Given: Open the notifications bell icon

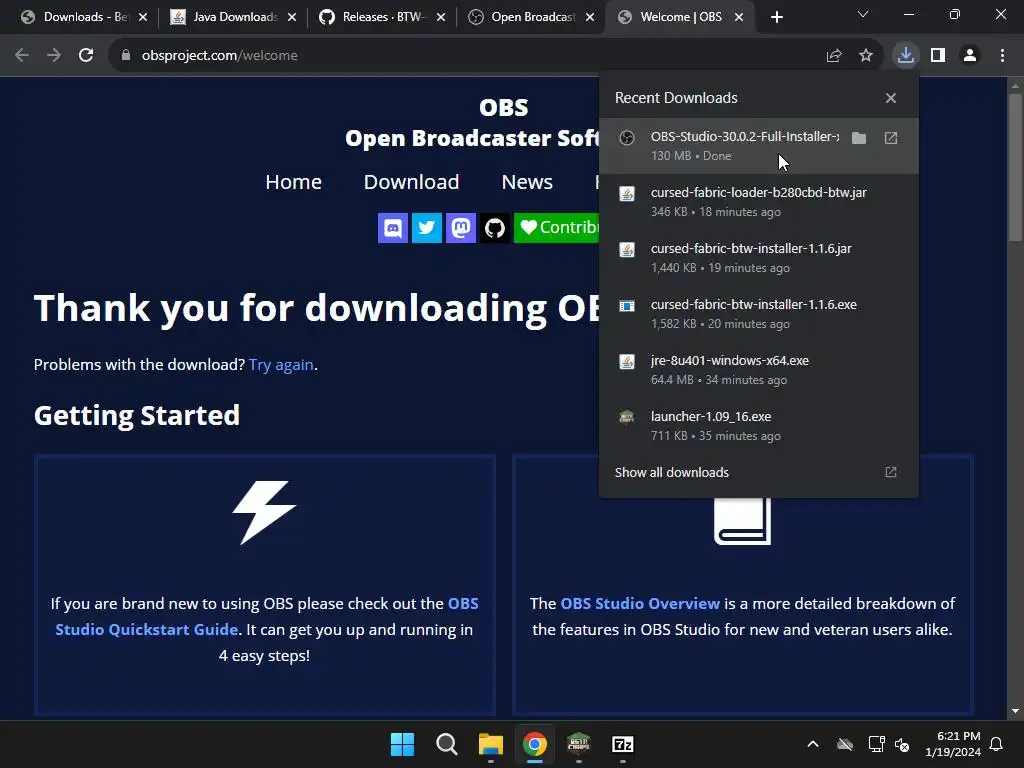Looking at the screenshot, I should tap(997, 744).
